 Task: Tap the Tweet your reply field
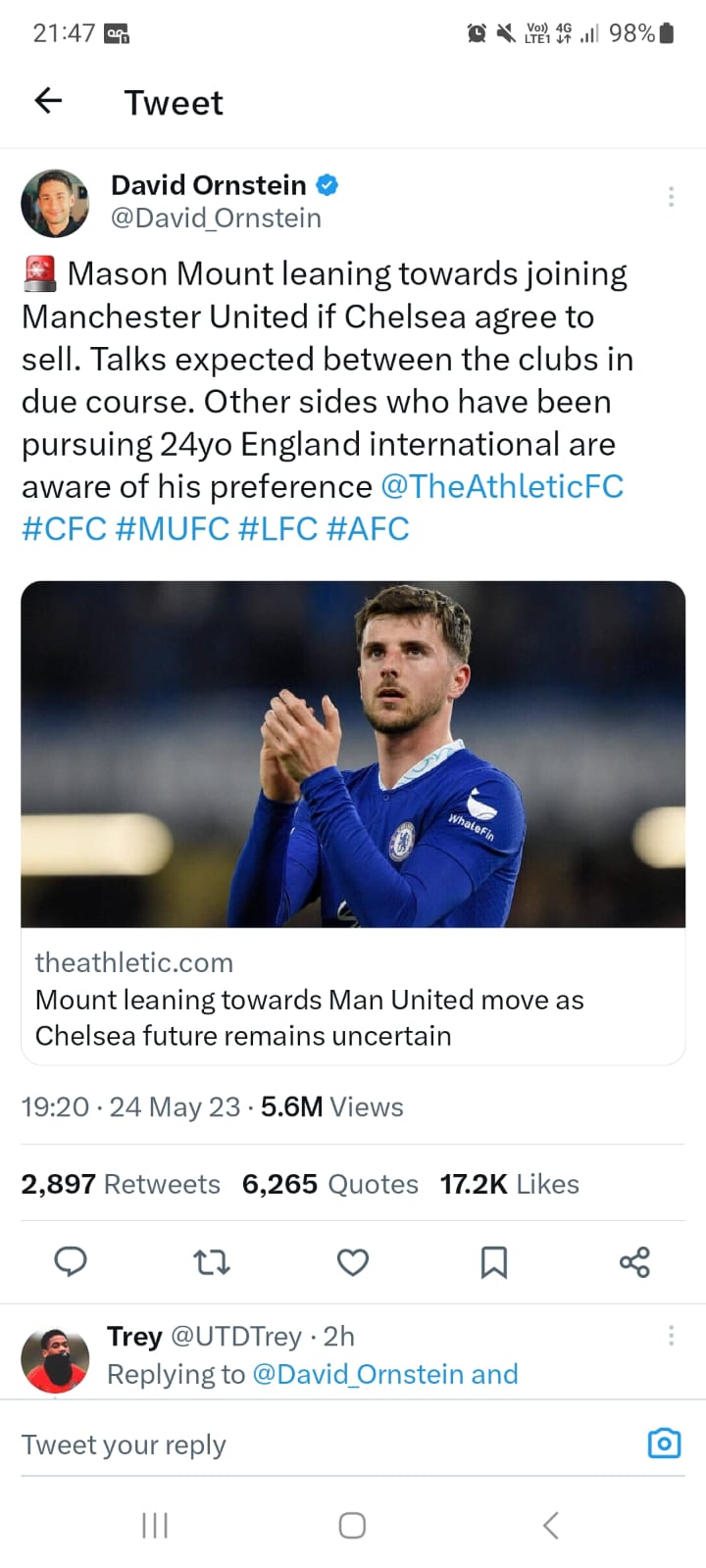point(324,1445)
